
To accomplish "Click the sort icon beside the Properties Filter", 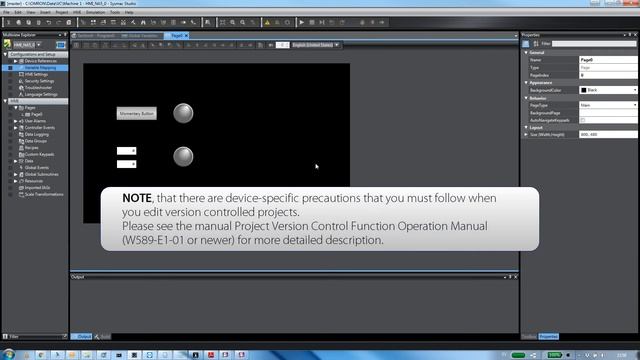I will coord(536,44).
